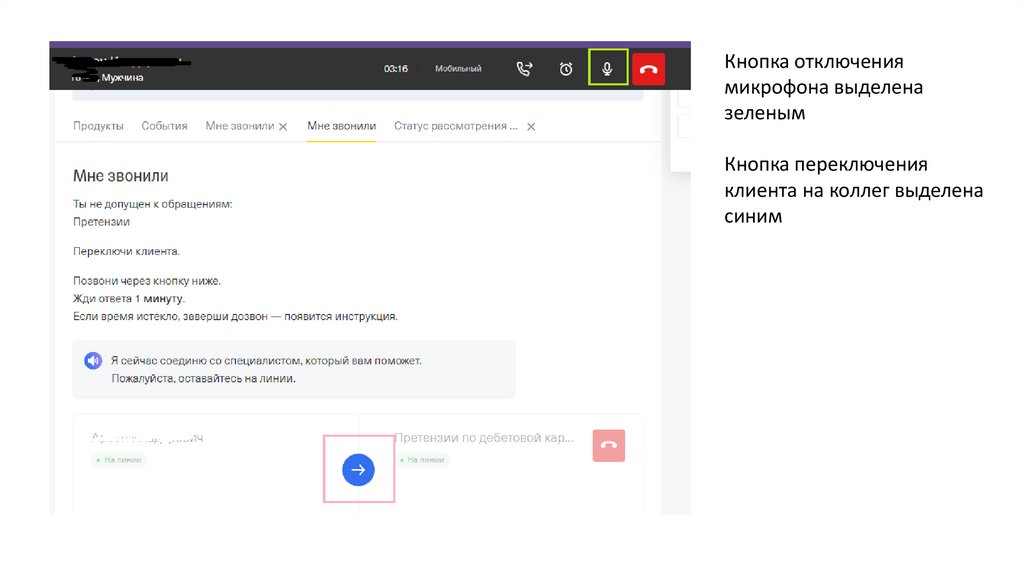The height and width of the screenshot is (574, 1024).
Task: Click the На линии badge on left card
Action: 121,460
